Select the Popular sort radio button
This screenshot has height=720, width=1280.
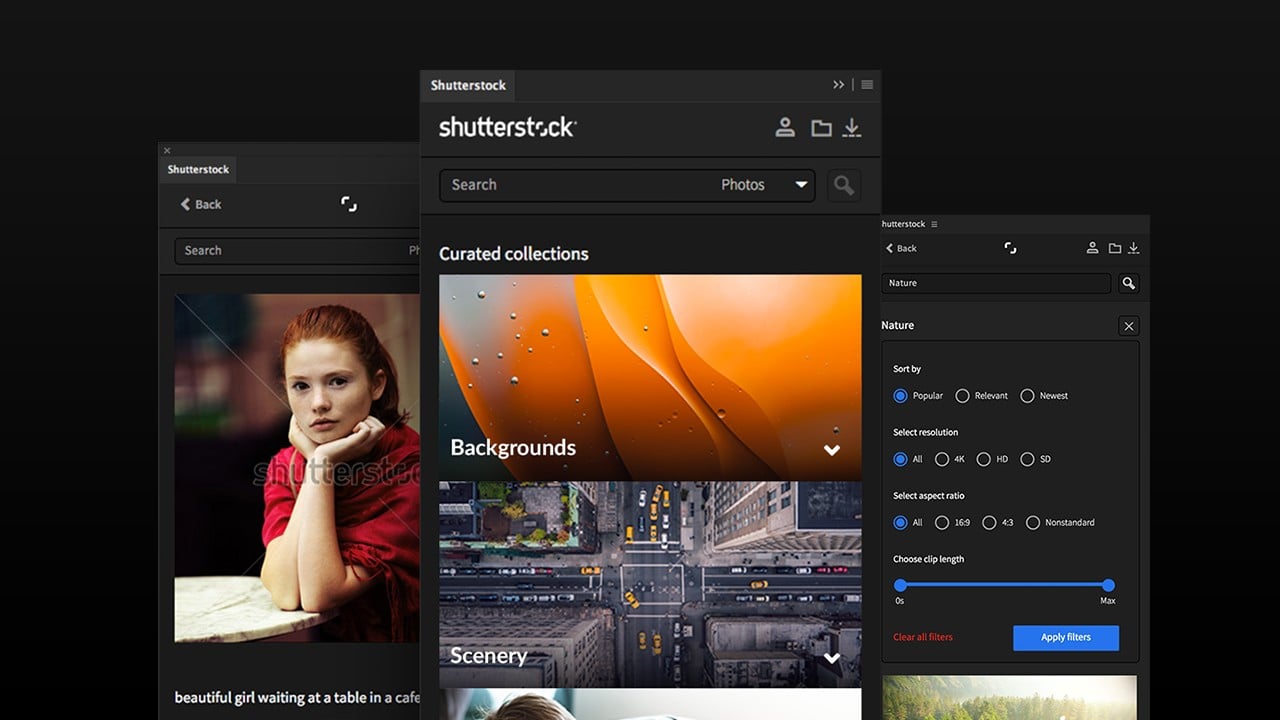coord(900,396)
